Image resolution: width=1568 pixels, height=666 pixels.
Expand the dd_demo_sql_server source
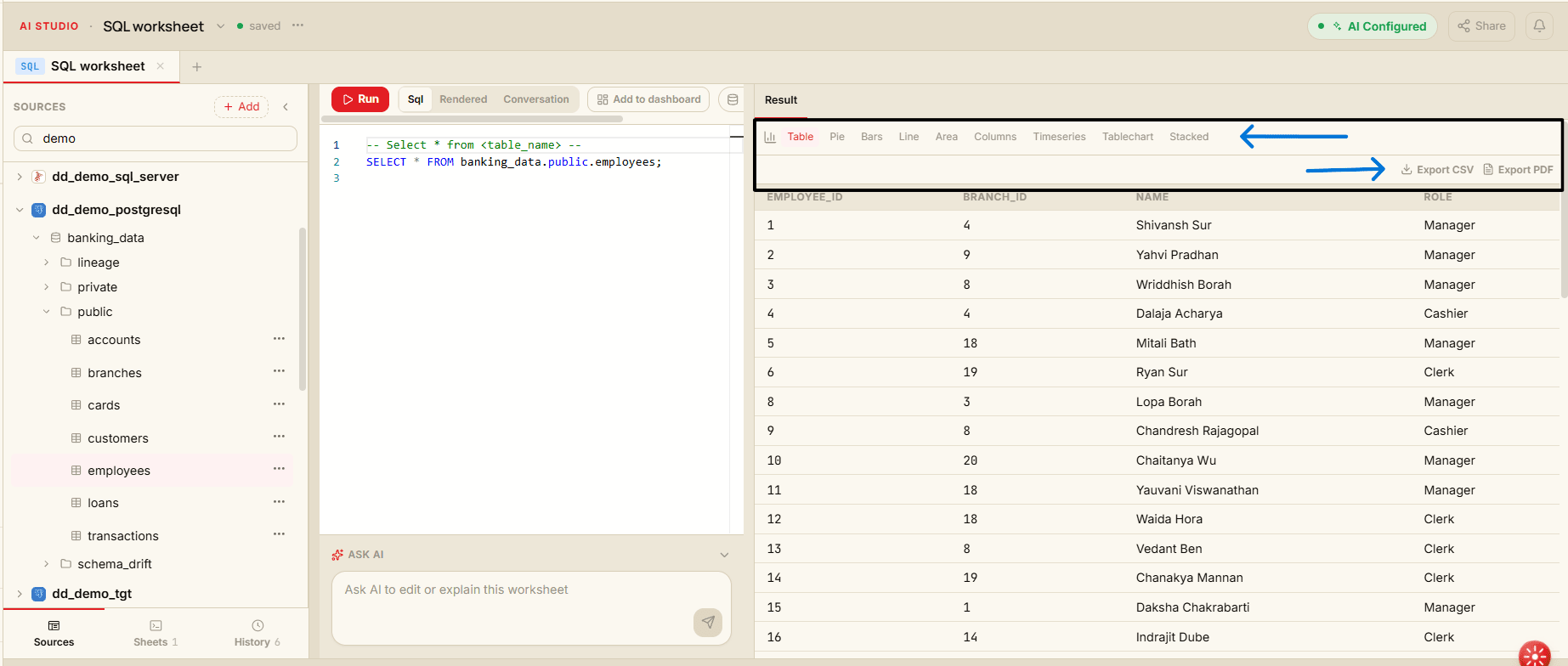[x=20, y=177]
